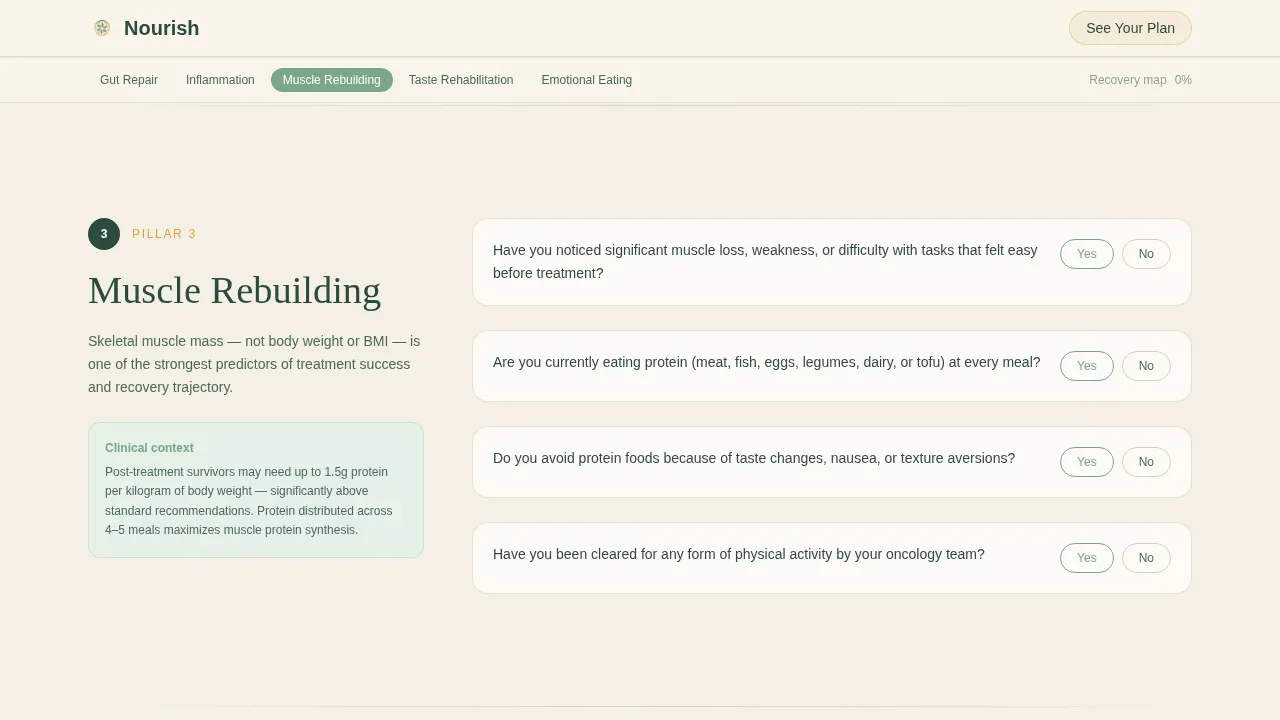Click the skeletal muscle mass description paragraph
Viewport: 1280px width, 720px height.
click(254, 364)
